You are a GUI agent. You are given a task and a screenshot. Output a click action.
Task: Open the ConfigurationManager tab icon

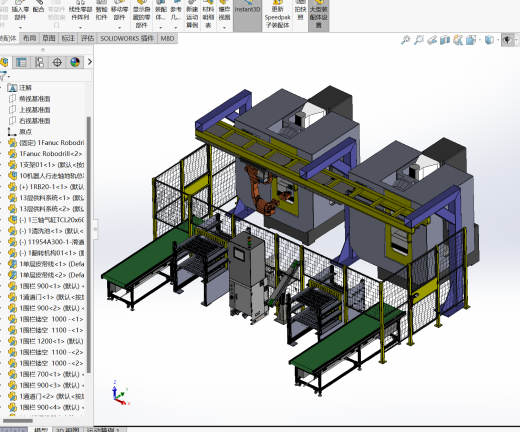pos(39,62)
